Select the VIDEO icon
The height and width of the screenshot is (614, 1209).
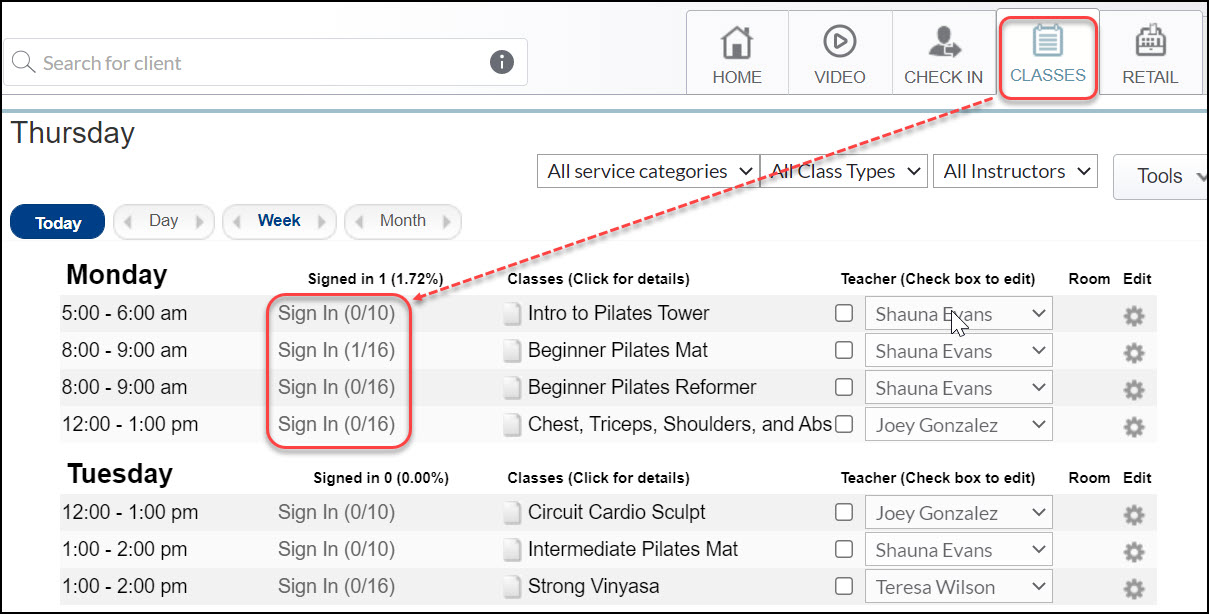(840, 52)
